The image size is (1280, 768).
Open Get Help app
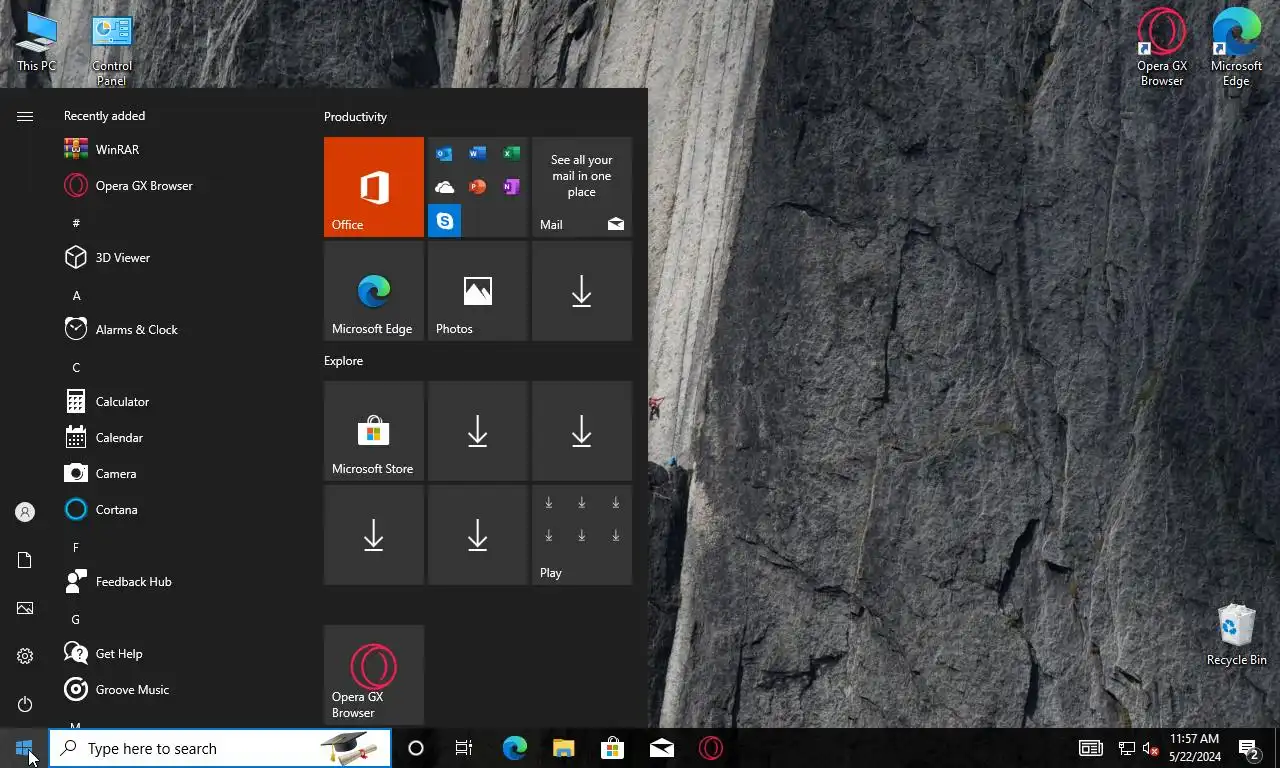pyautogui.click(x=180, y=654)
